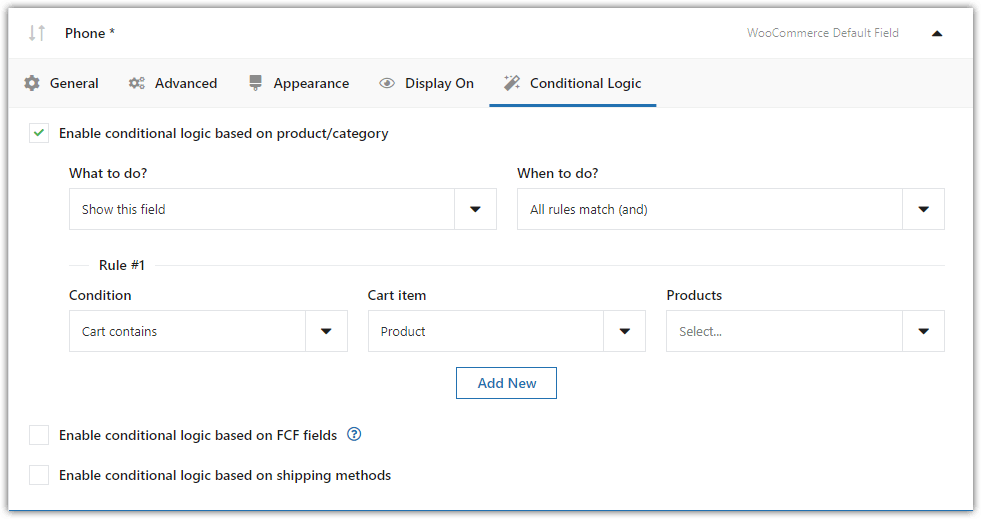Screen dimensions: 981x519
Task: Click the 'Condition' label
Action: point(100,295)
